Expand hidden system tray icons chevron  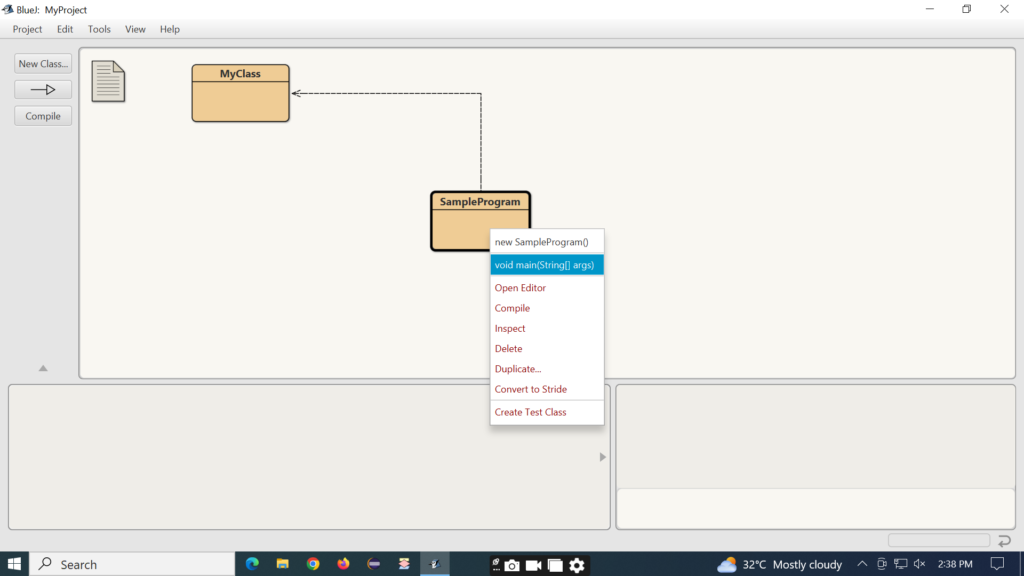(861, 563)
